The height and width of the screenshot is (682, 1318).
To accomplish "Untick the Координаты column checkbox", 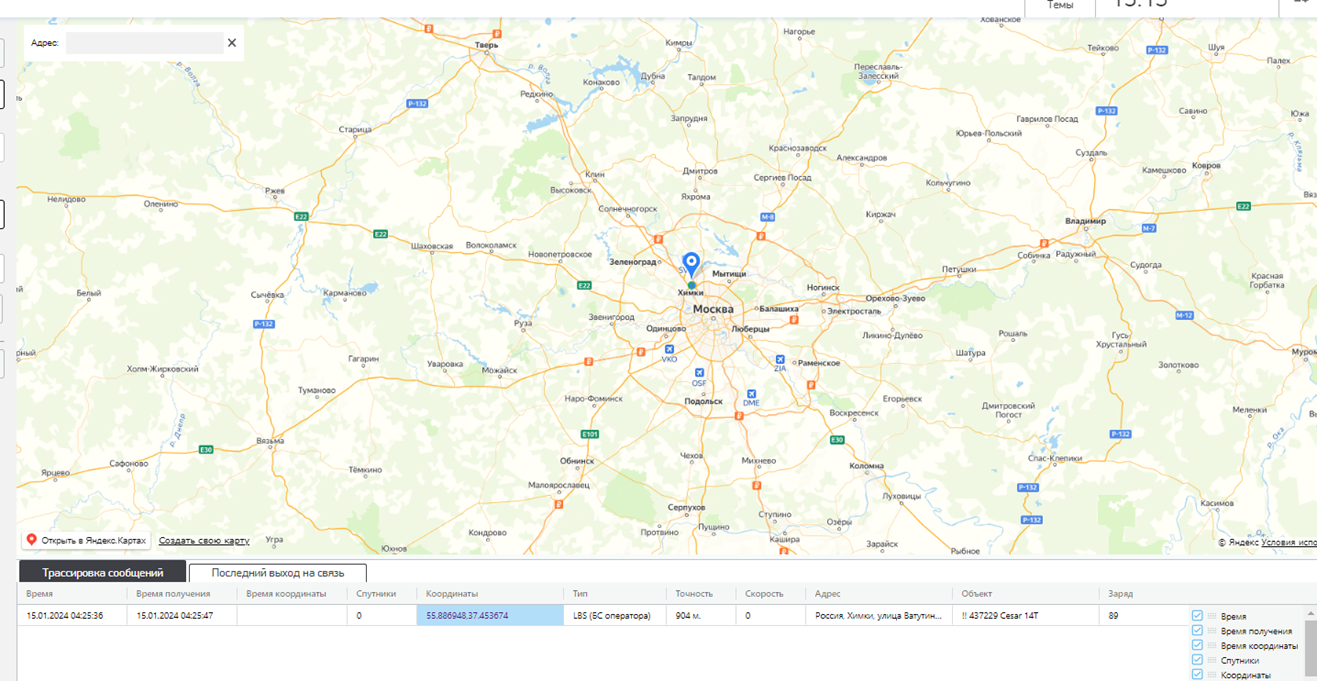I will pos(1197,675).
